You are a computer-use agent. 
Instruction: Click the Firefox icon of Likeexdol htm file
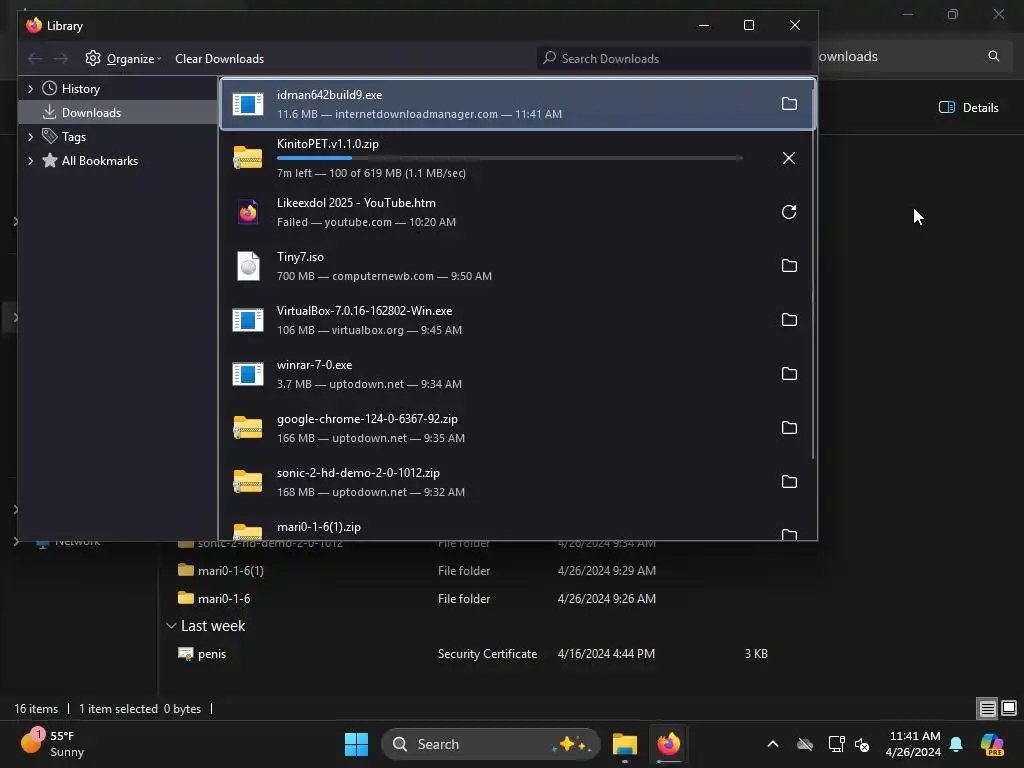tap(248, 212)
